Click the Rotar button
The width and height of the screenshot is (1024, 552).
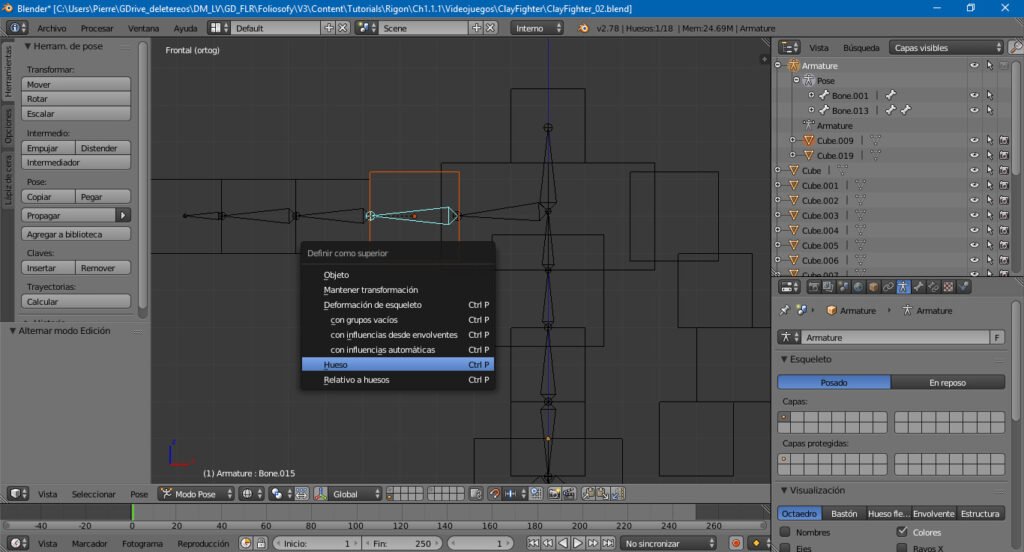[76, 99]
